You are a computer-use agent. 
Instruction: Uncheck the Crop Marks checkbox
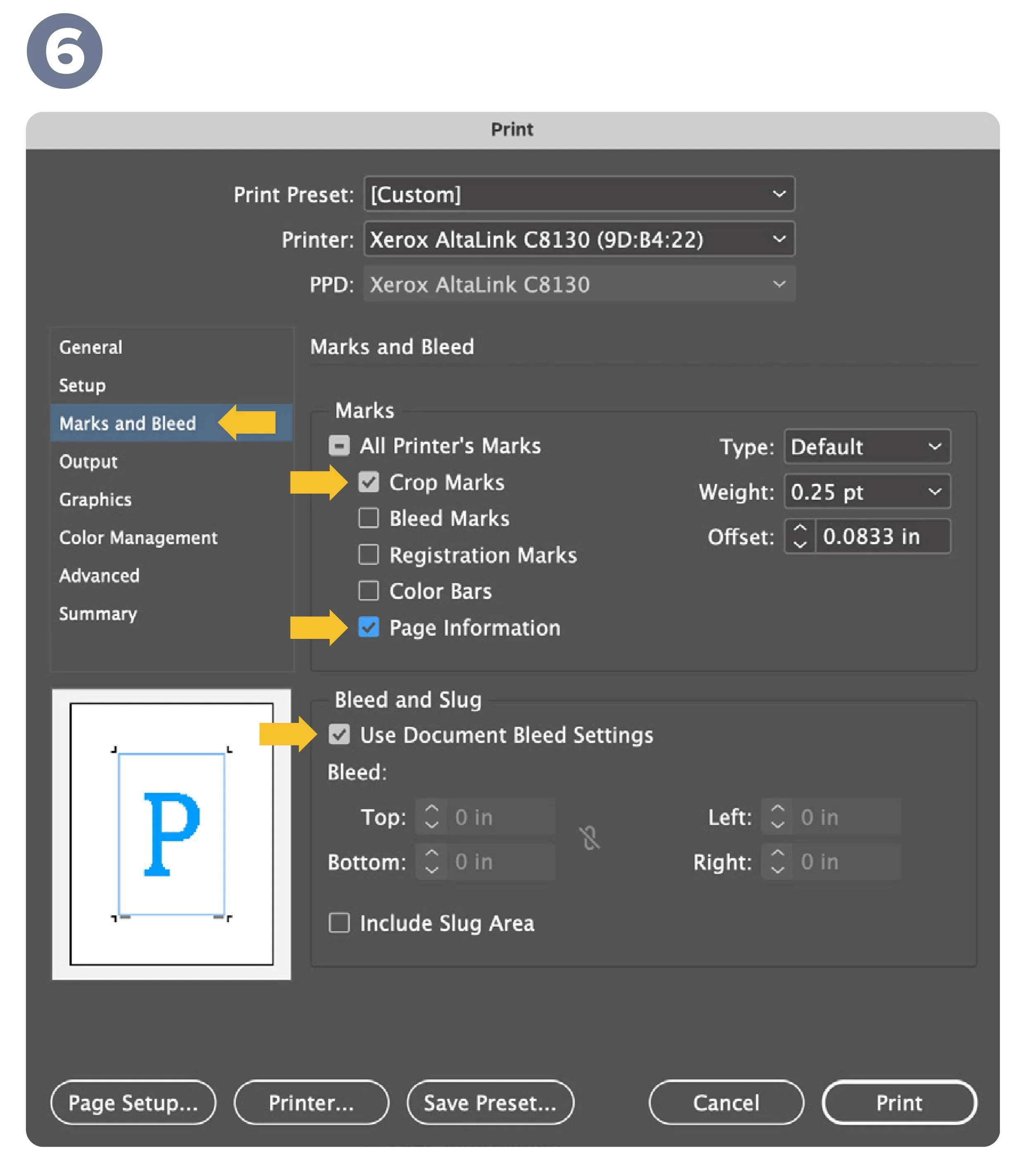coord(369,482)
